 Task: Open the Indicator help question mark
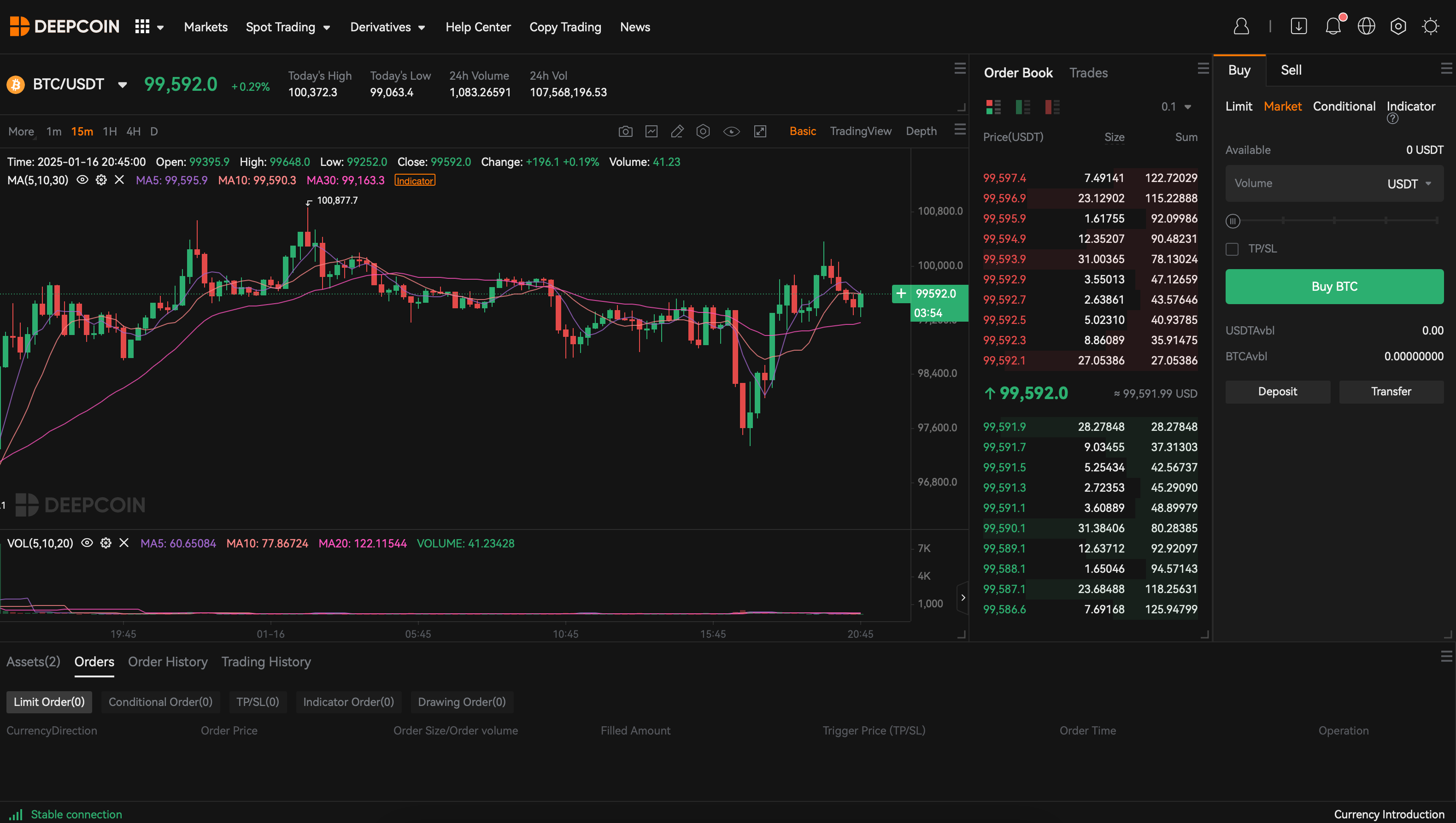coord(1393,119)
